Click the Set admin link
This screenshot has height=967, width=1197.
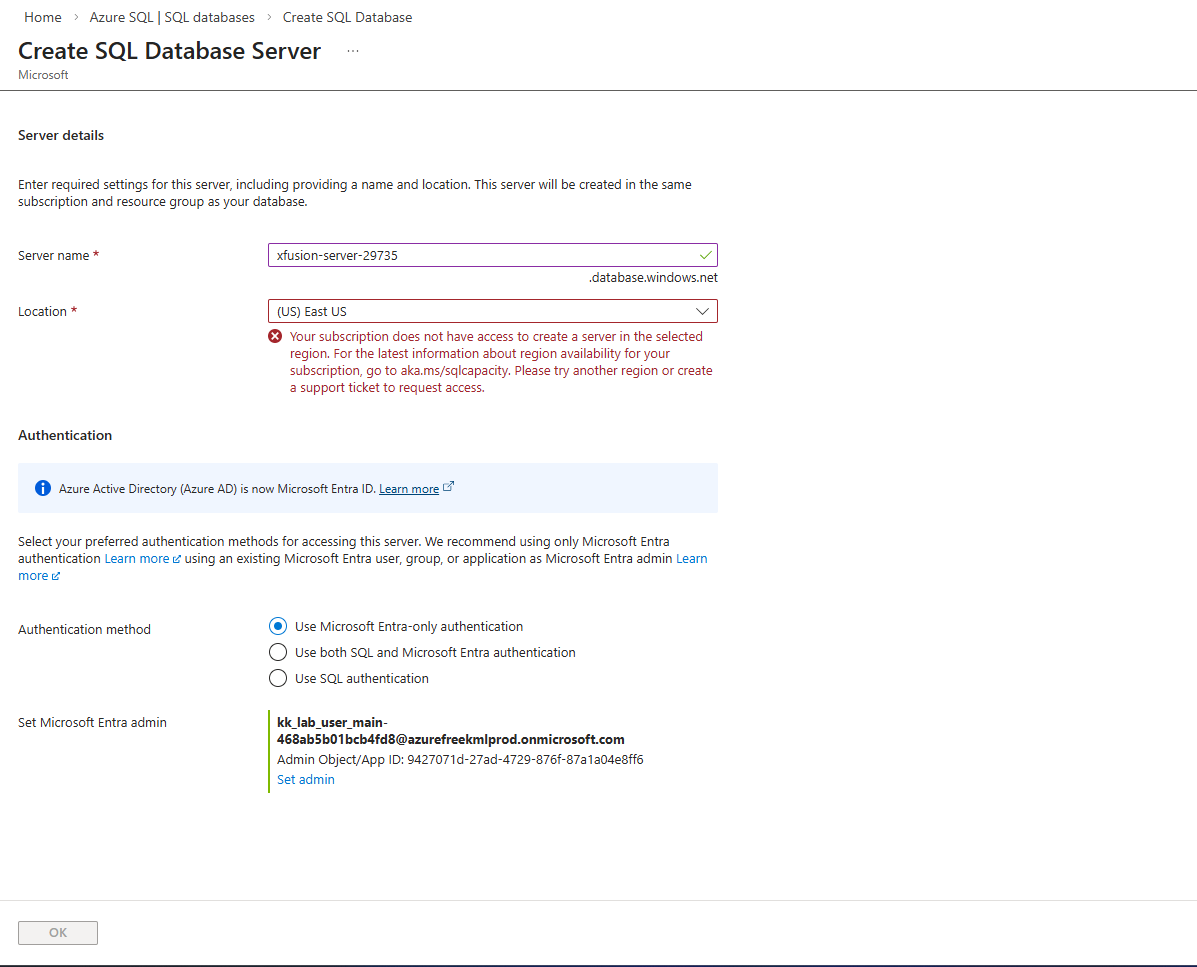click(305, 779)
